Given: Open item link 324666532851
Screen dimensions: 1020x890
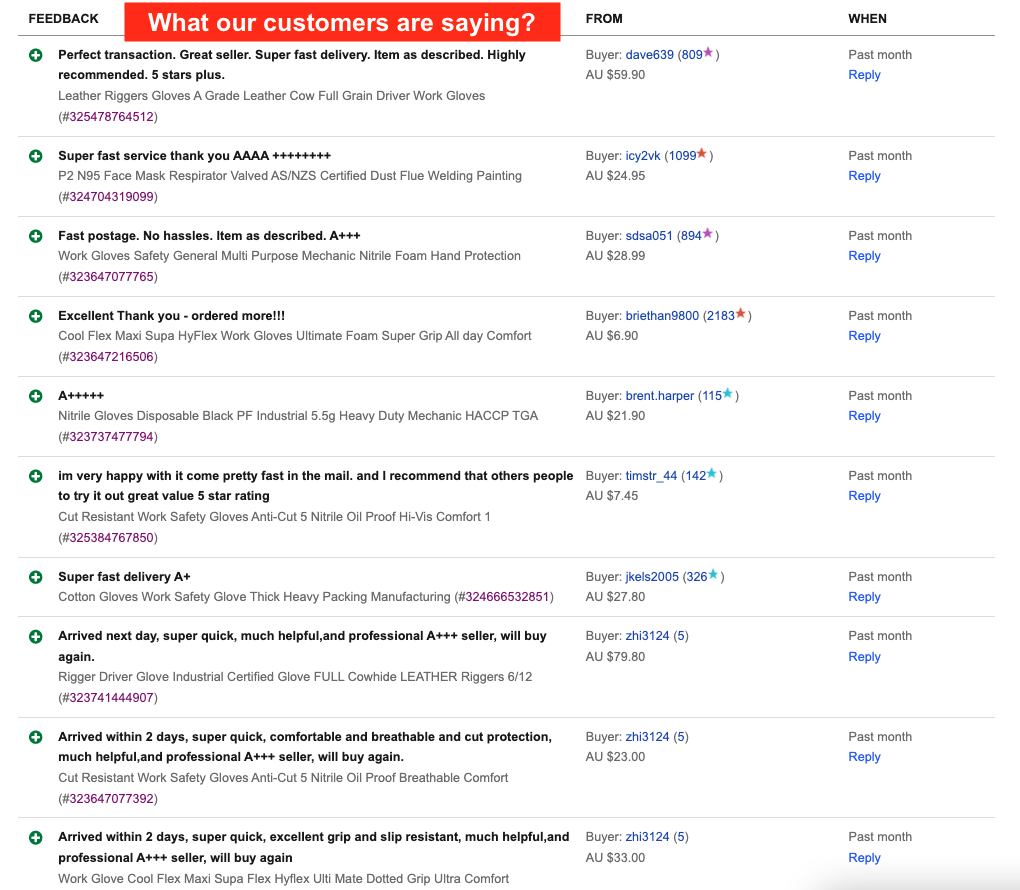Looking at the screenshot, I should (507, 597).
